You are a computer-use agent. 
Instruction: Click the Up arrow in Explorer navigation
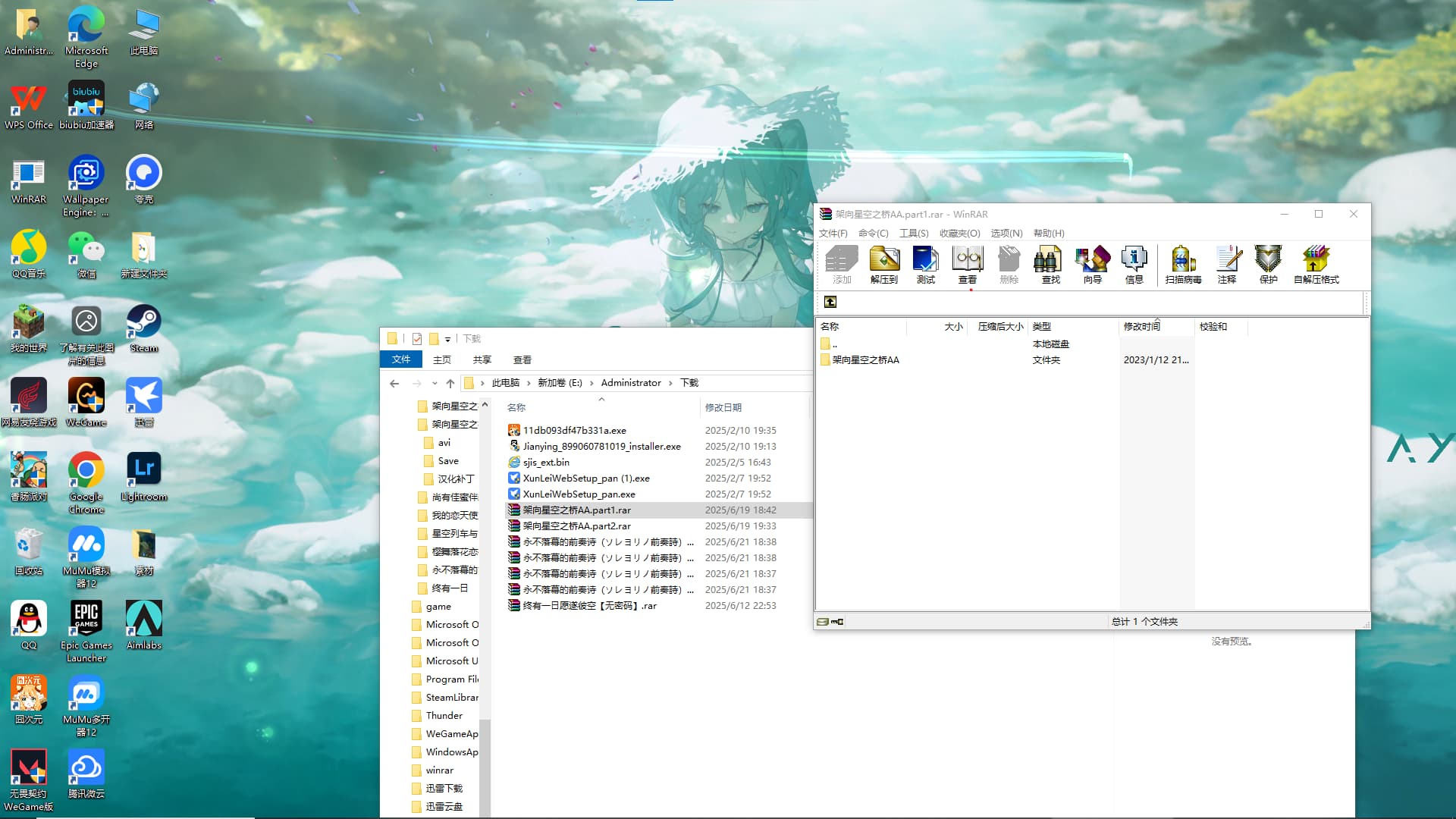coord(450,383)
